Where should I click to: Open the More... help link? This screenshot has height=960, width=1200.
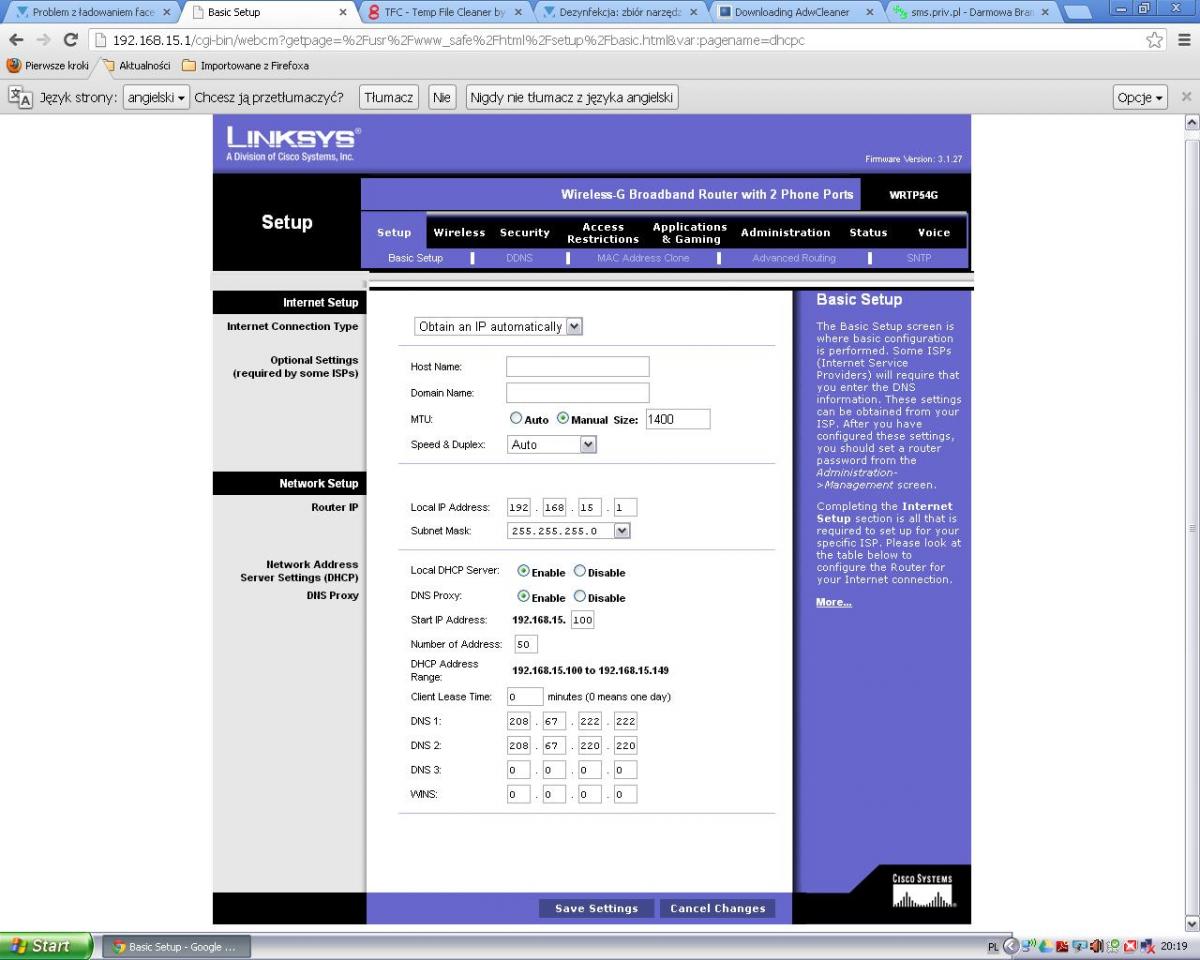834,602
